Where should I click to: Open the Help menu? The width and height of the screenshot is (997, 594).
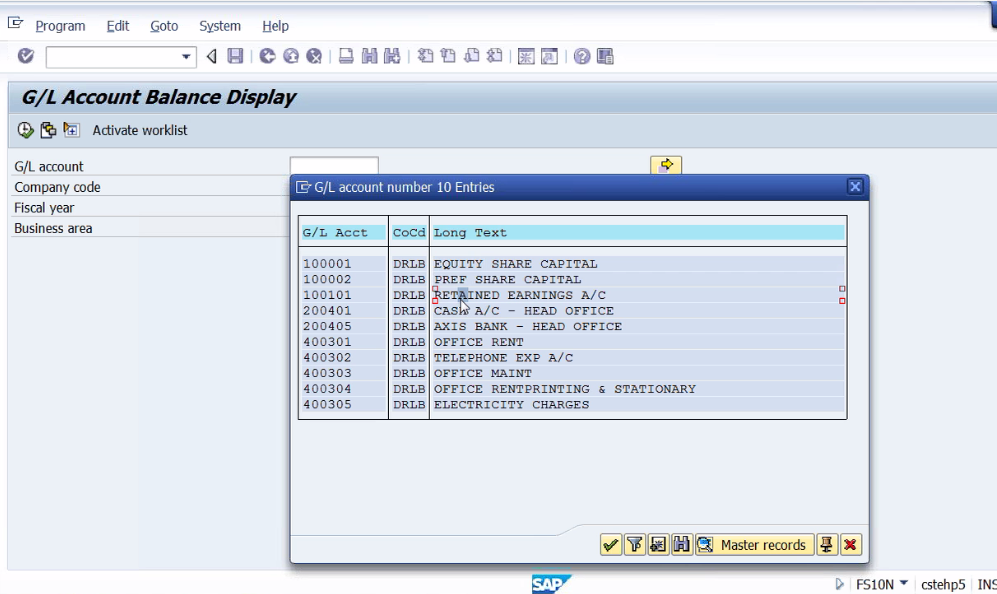(275, 26)
